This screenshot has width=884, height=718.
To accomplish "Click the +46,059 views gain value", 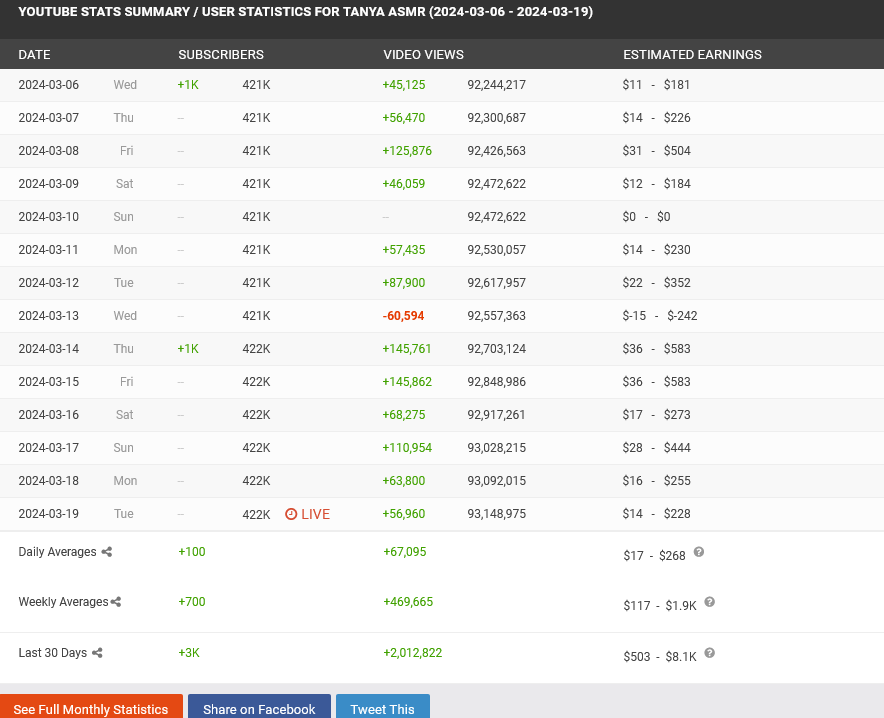I will tap(404, 184).
